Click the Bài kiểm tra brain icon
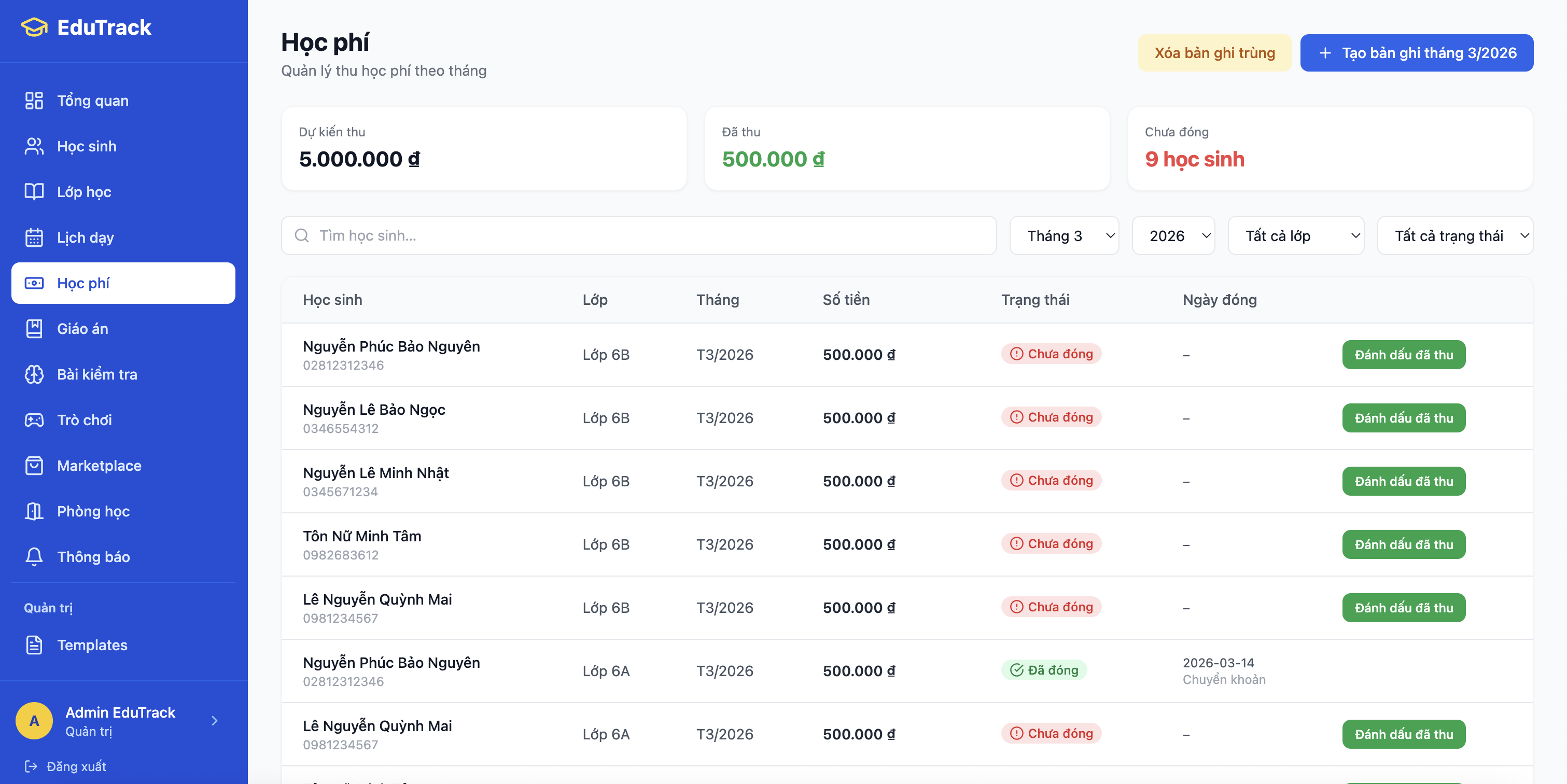 pyautogui.click(x=34, y=374)
